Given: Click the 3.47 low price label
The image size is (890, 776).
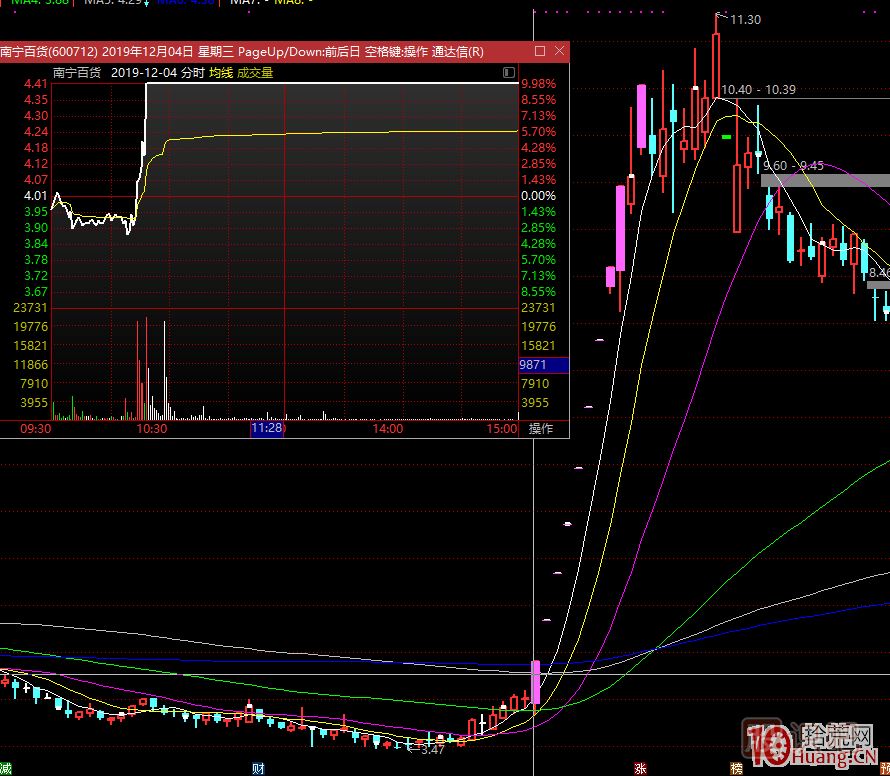Looking at the screenshot, I should pos(432,748).
